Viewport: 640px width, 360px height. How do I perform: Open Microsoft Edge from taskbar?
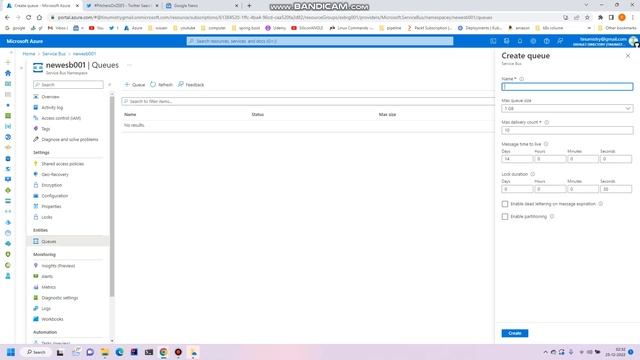click(x=120, y=352)
